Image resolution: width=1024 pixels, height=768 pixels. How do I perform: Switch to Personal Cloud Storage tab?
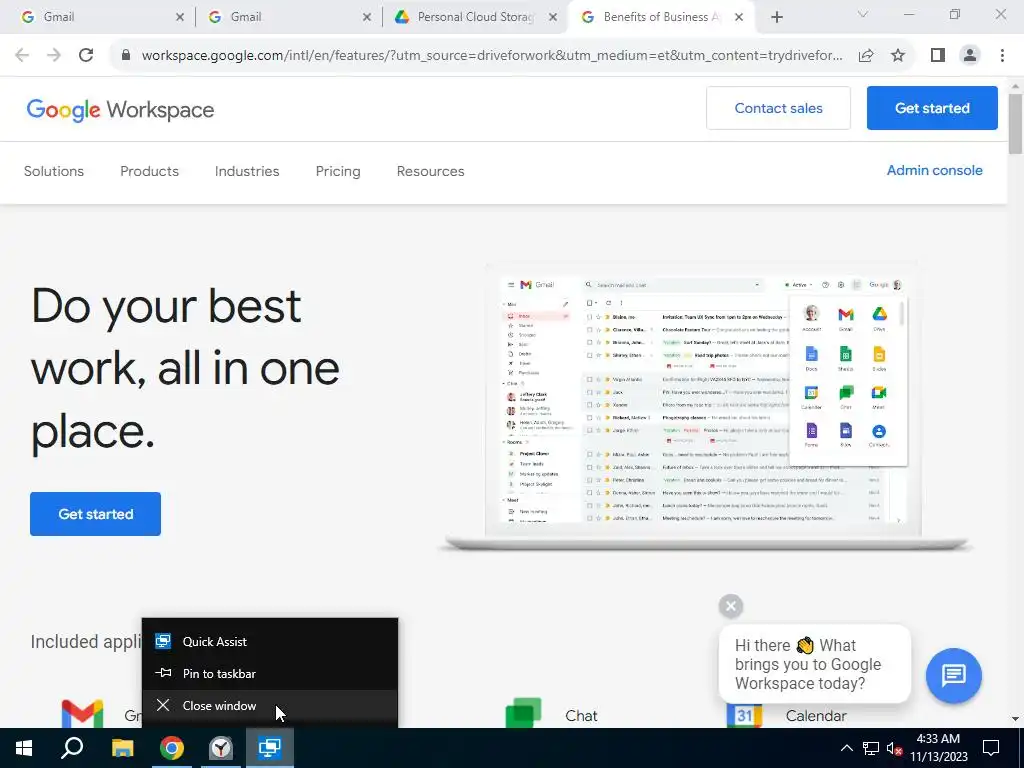475,18
